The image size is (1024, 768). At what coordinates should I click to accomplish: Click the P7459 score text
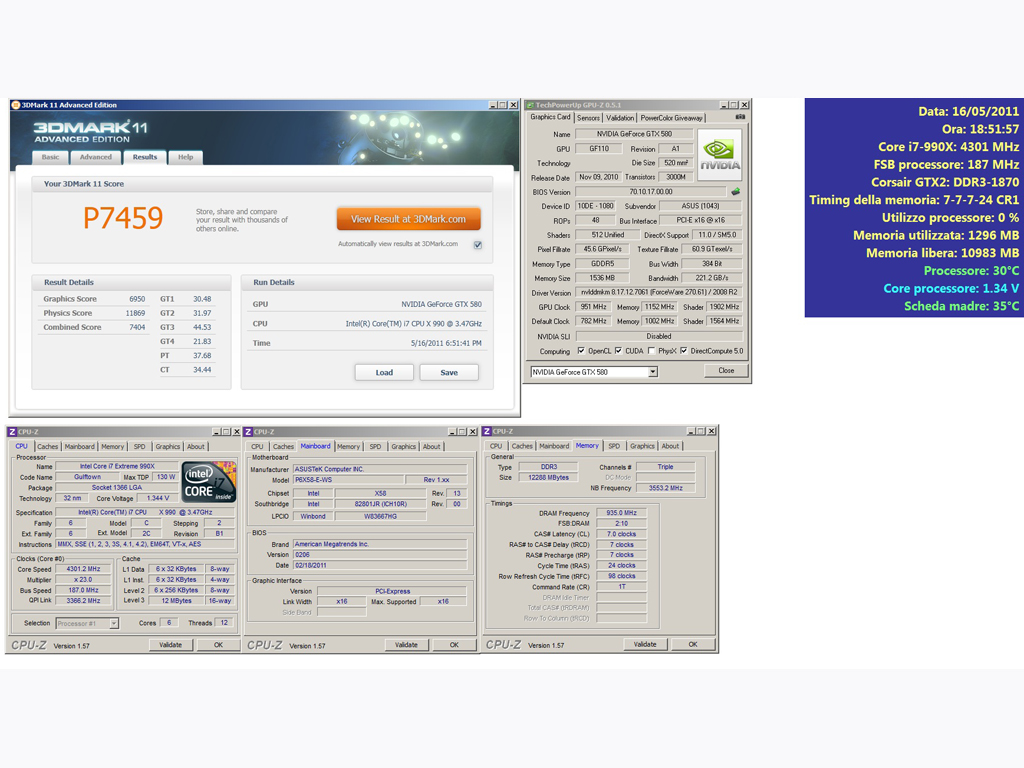coord(123,218)
